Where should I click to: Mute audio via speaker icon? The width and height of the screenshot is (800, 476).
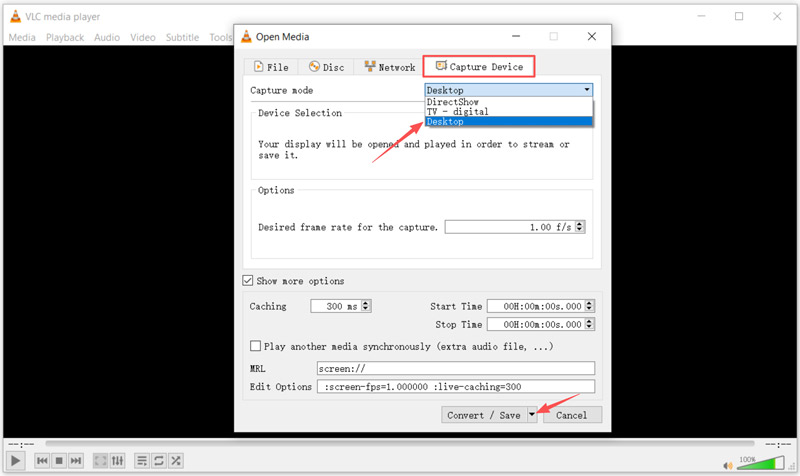click(728, 465)
